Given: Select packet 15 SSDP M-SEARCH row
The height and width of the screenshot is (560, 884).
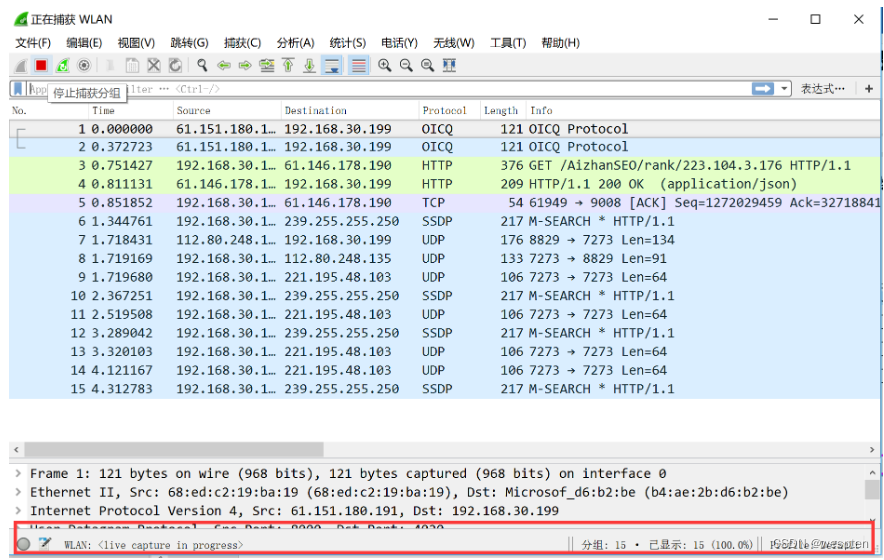Looking at the screenshot, I should [x=444, y=389].
